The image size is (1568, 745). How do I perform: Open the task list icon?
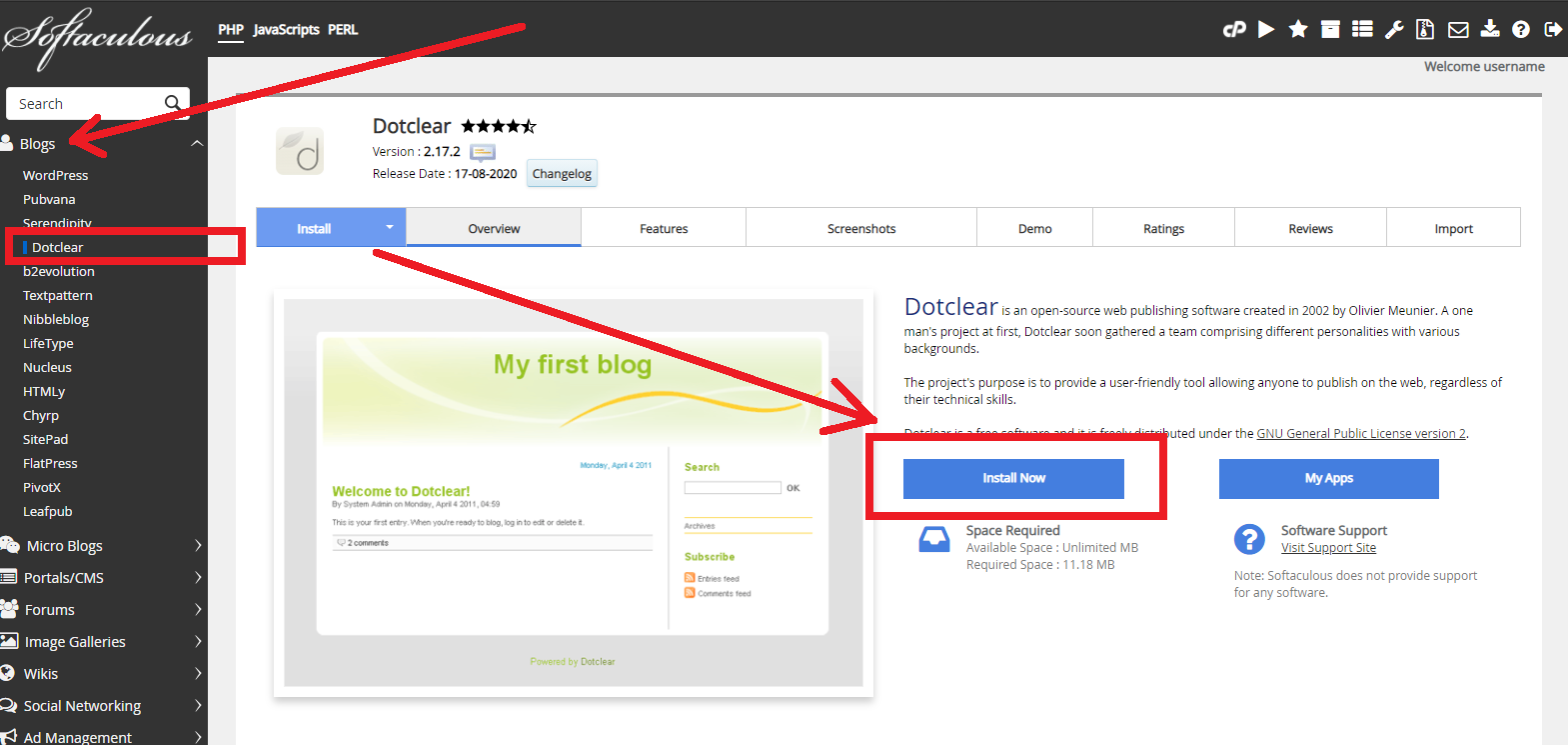1362,29
